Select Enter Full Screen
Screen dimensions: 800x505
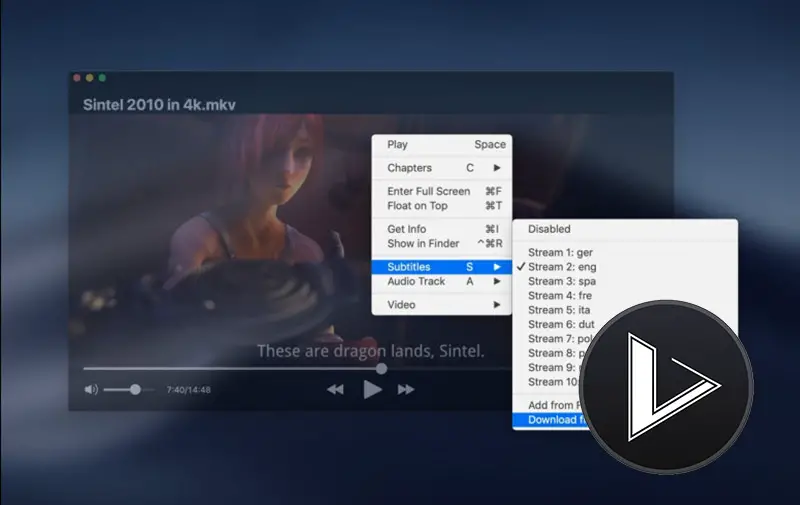tap(442, 191)
